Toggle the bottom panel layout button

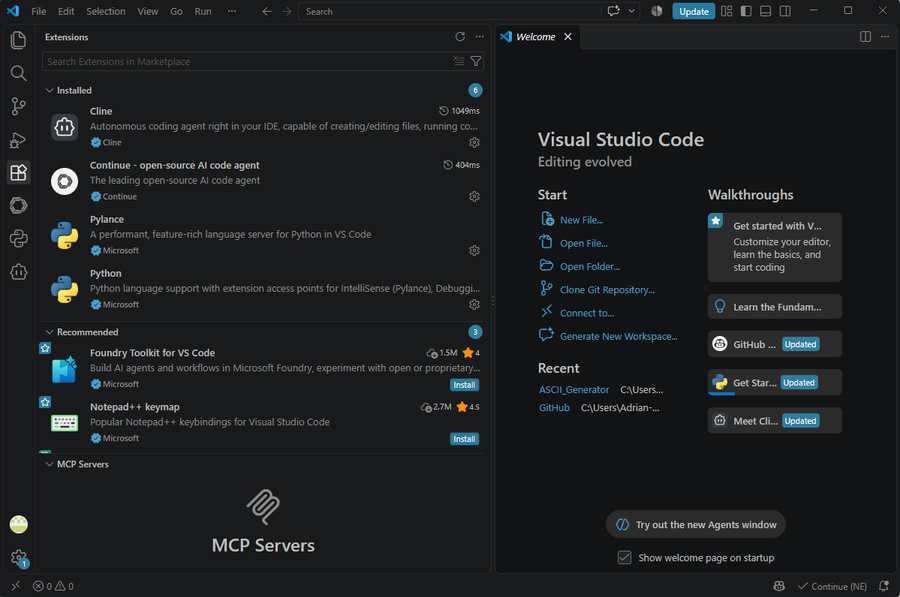tap(766, 11)
